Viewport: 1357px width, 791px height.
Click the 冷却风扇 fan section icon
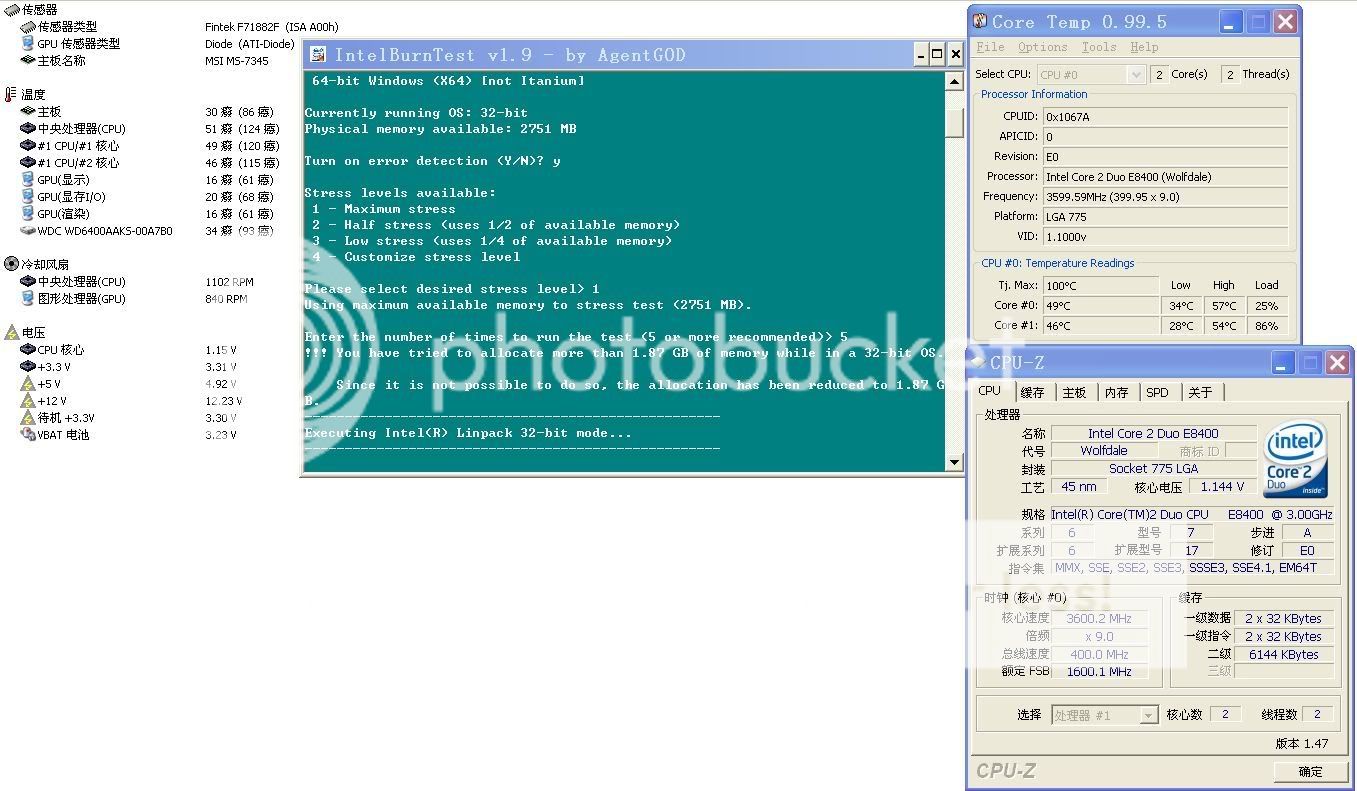point(11,264)
